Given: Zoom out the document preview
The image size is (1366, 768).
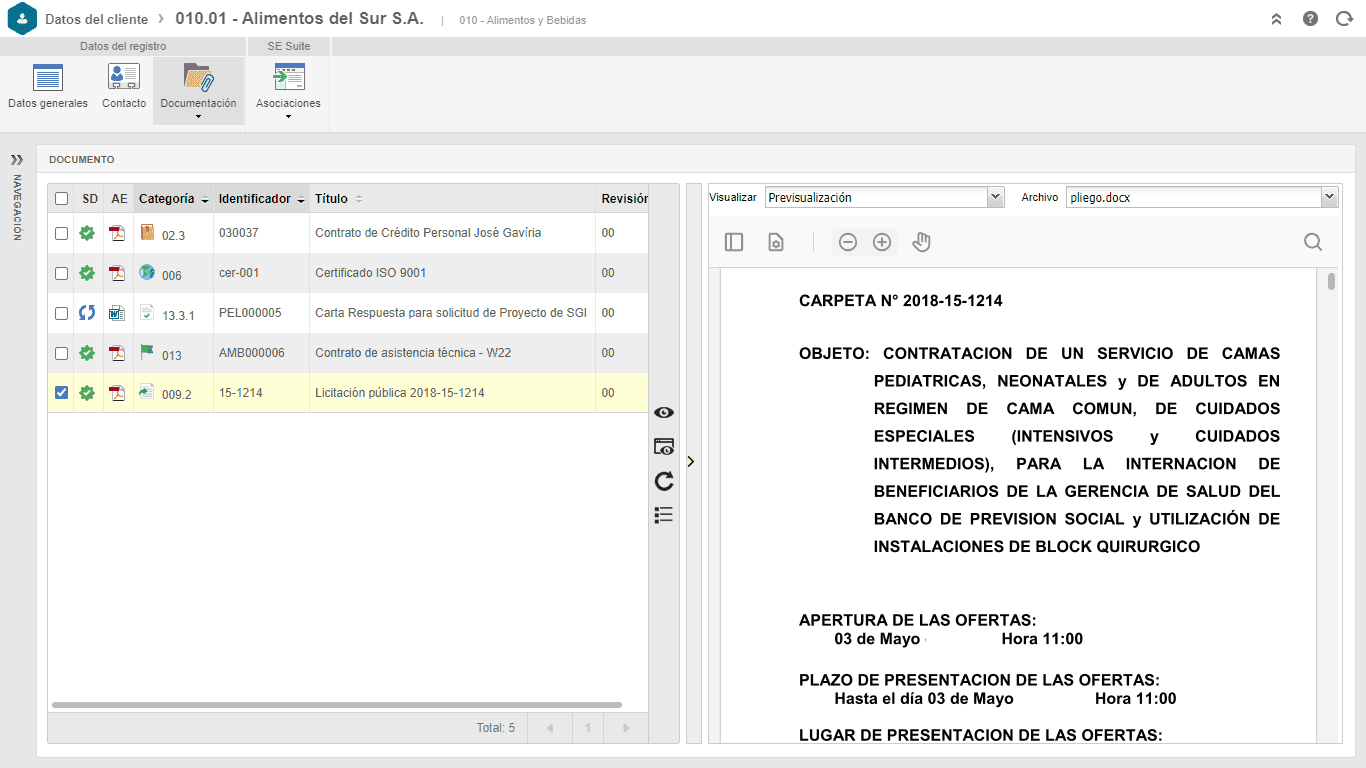Looking at the screenshot, I should pos(848,242).
